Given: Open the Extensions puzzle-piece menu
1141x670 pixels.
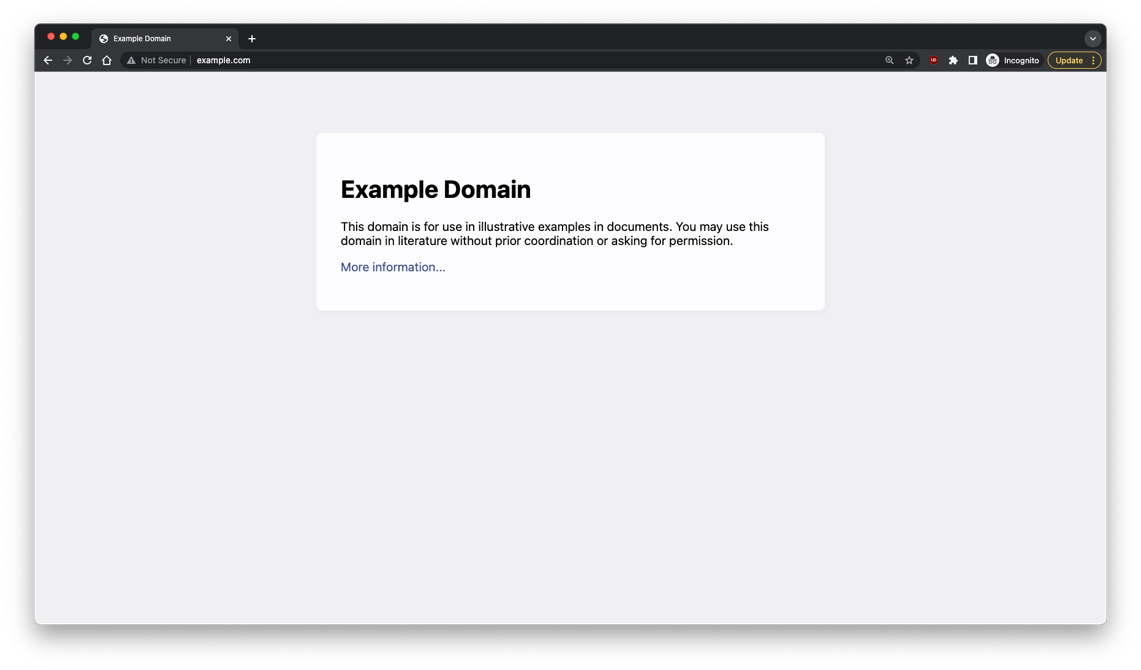Looking at the screenshot, I should (x=952, y=60).
